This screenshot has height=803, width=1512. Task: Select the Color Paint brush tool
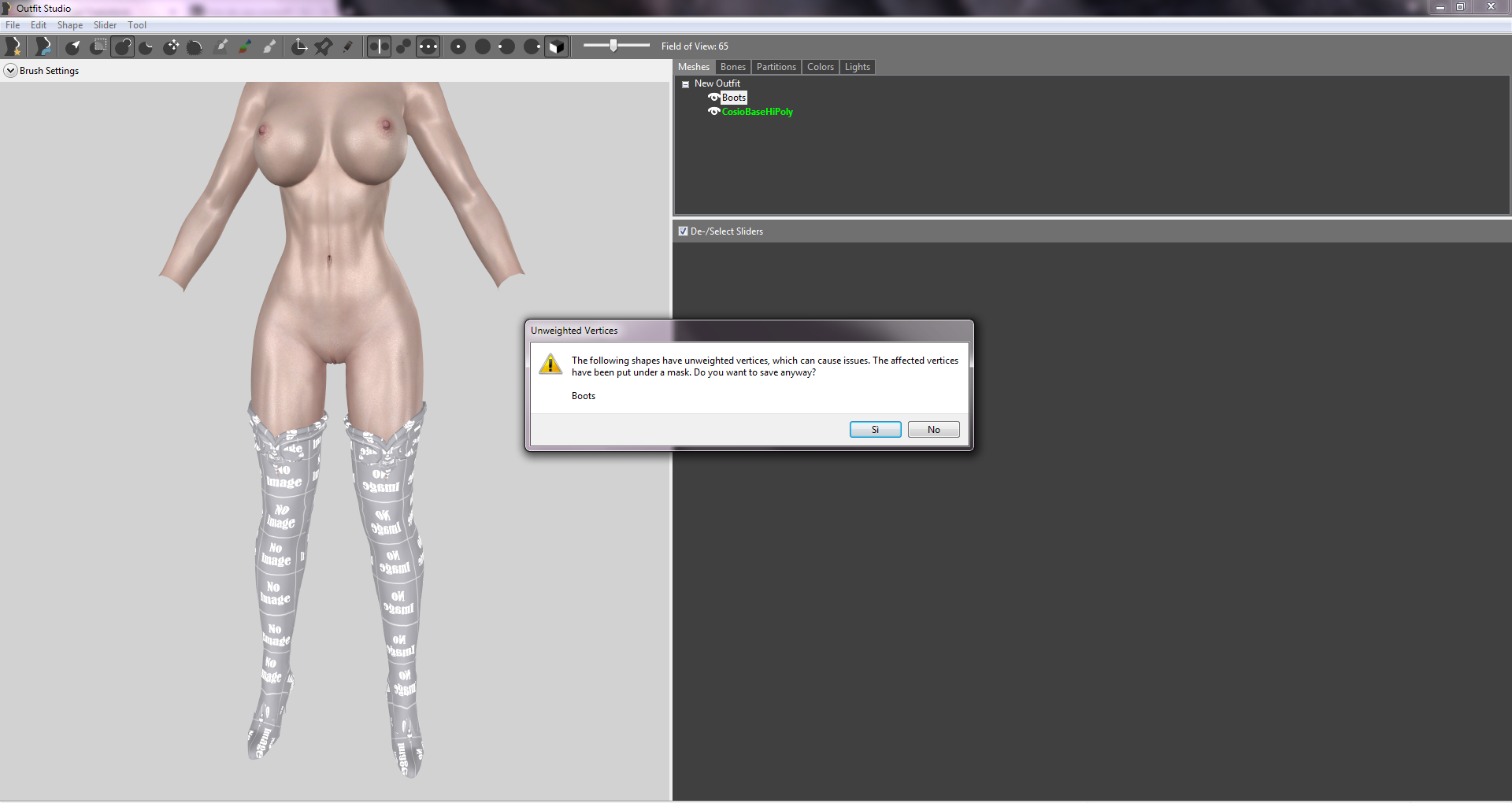click(246, 46)
